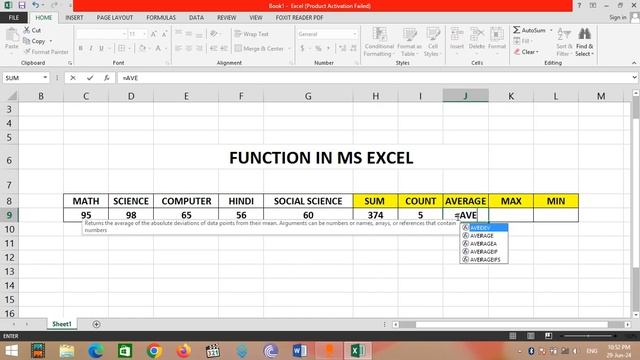Viewport: 640px width, 360px height.
Task: Open Windows Start button
Action: tap(11, 351)
